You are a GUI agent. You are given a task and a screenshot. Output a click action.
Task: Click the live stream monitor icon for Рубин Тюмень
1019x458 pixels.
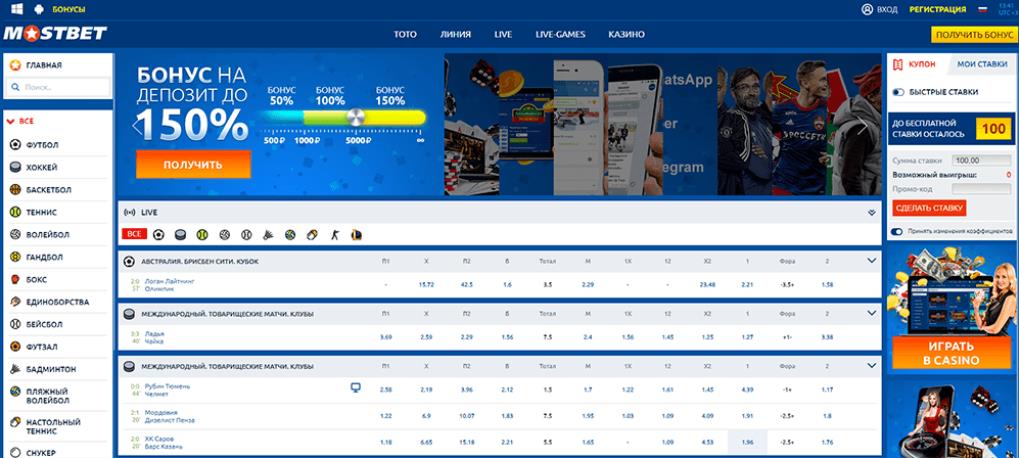pyautogui.click(x=355, y=387)
